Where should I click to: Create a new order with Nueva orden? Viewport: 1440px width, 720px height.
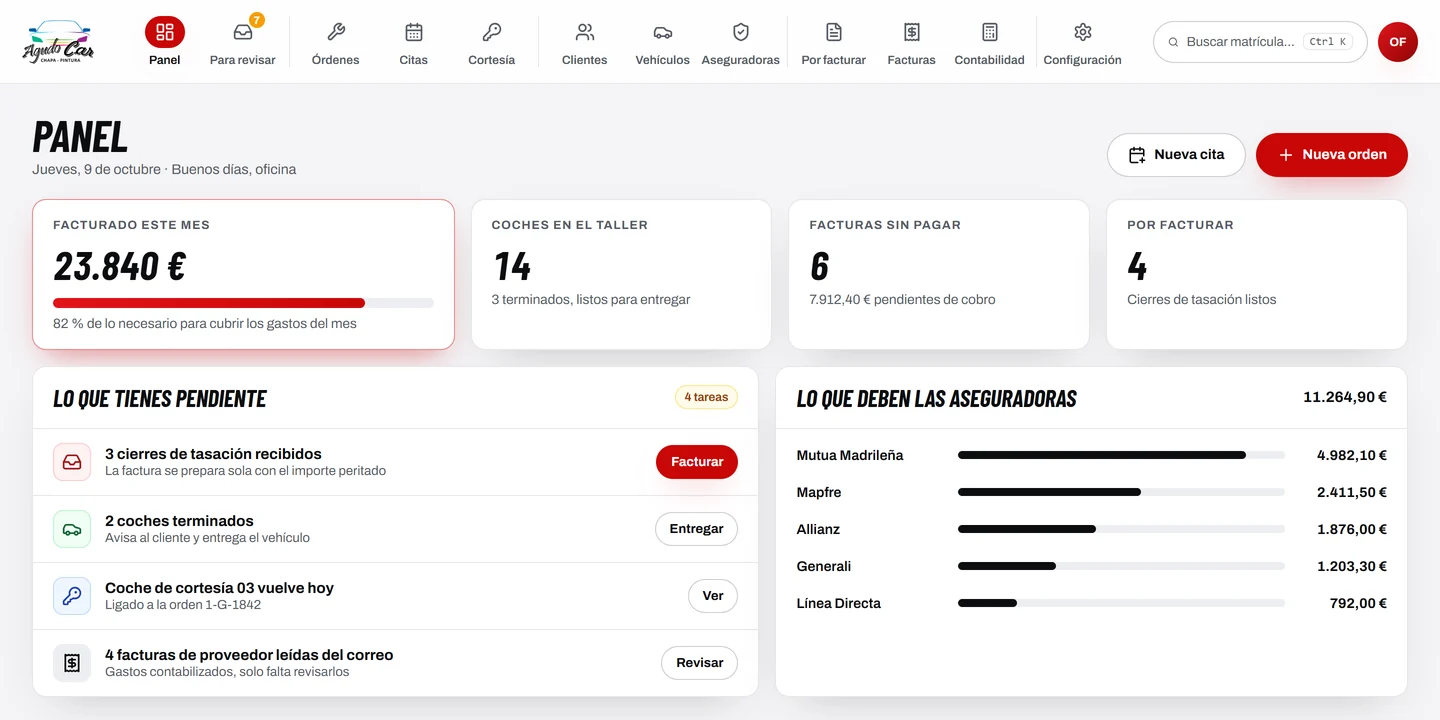point(1332,155)
